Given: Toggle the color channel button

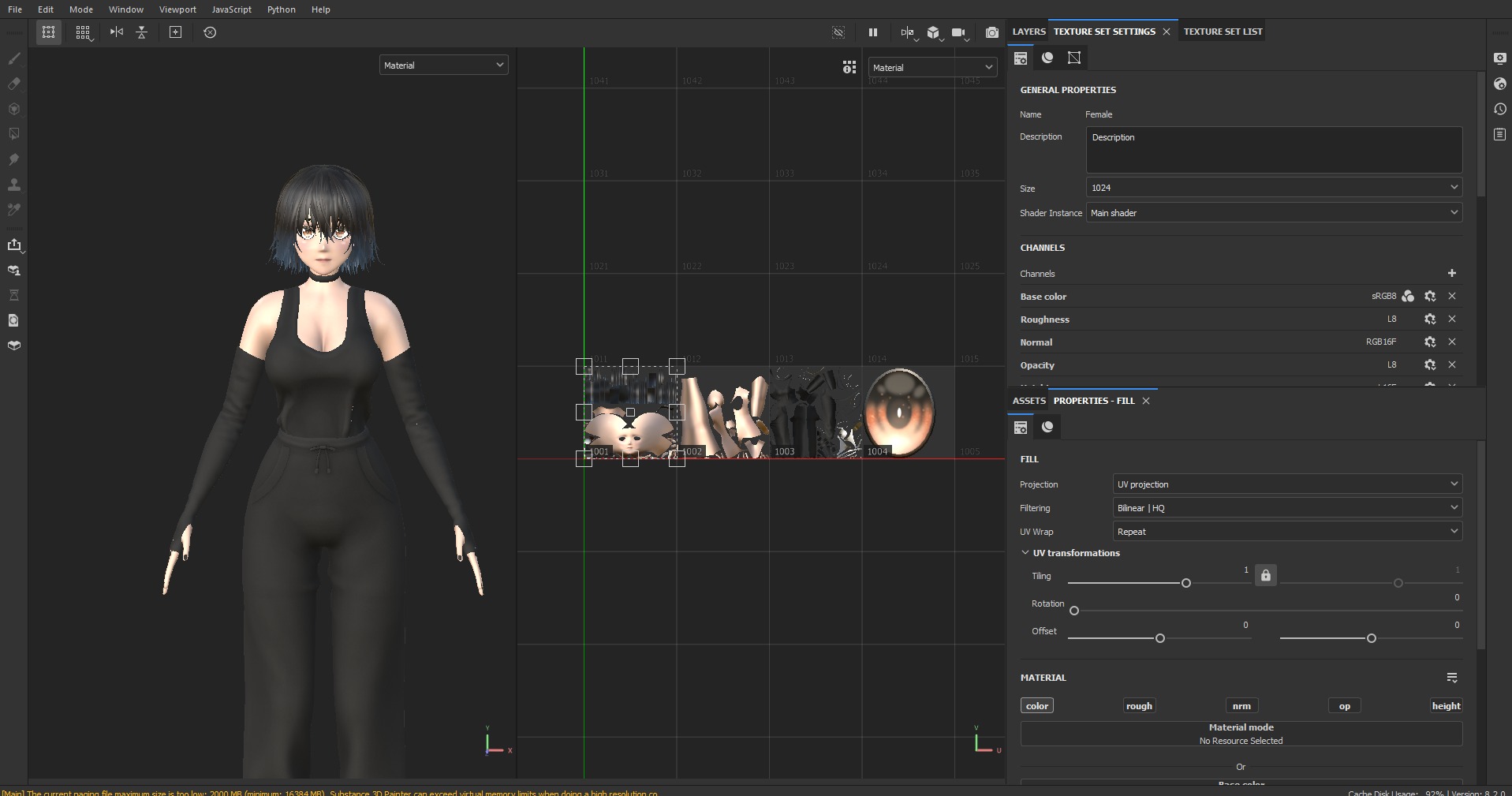Looking at the screenshot, I should click(1037, 706).
